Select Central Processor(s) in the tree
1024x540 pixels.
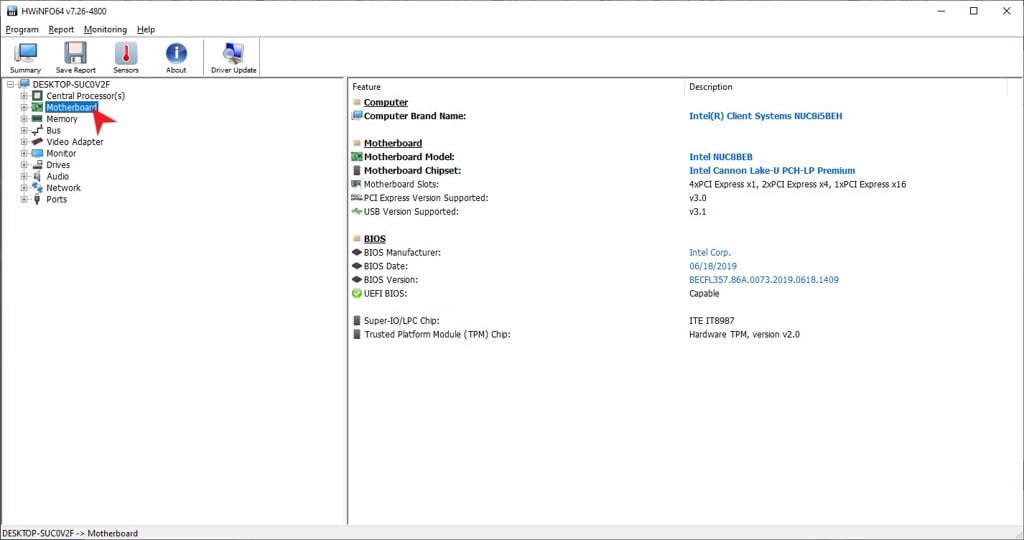coord(86,96)
